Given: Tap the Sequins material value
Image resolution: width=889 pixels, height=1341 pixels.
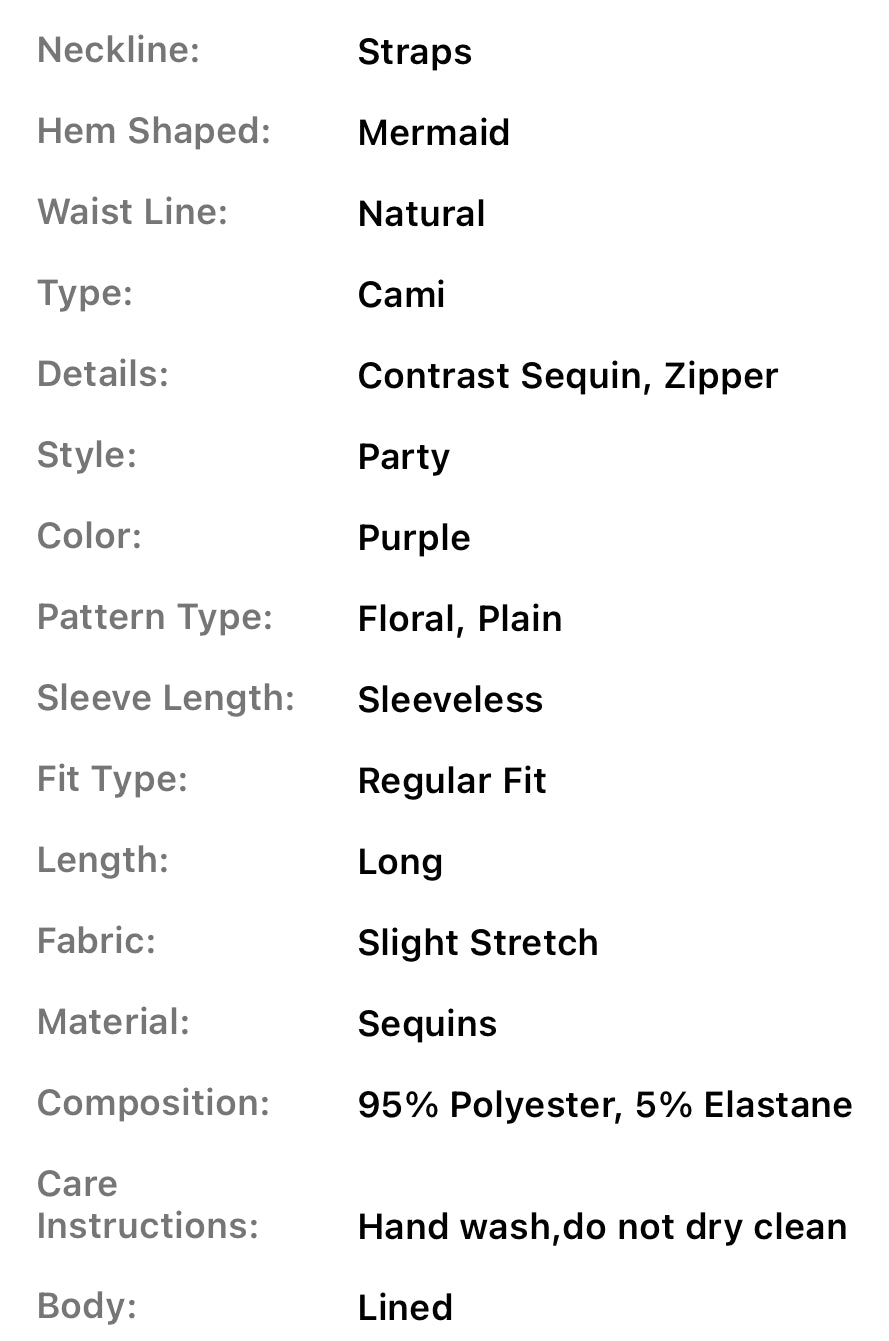Looking at the screenshot, I should pos(427,1024).
